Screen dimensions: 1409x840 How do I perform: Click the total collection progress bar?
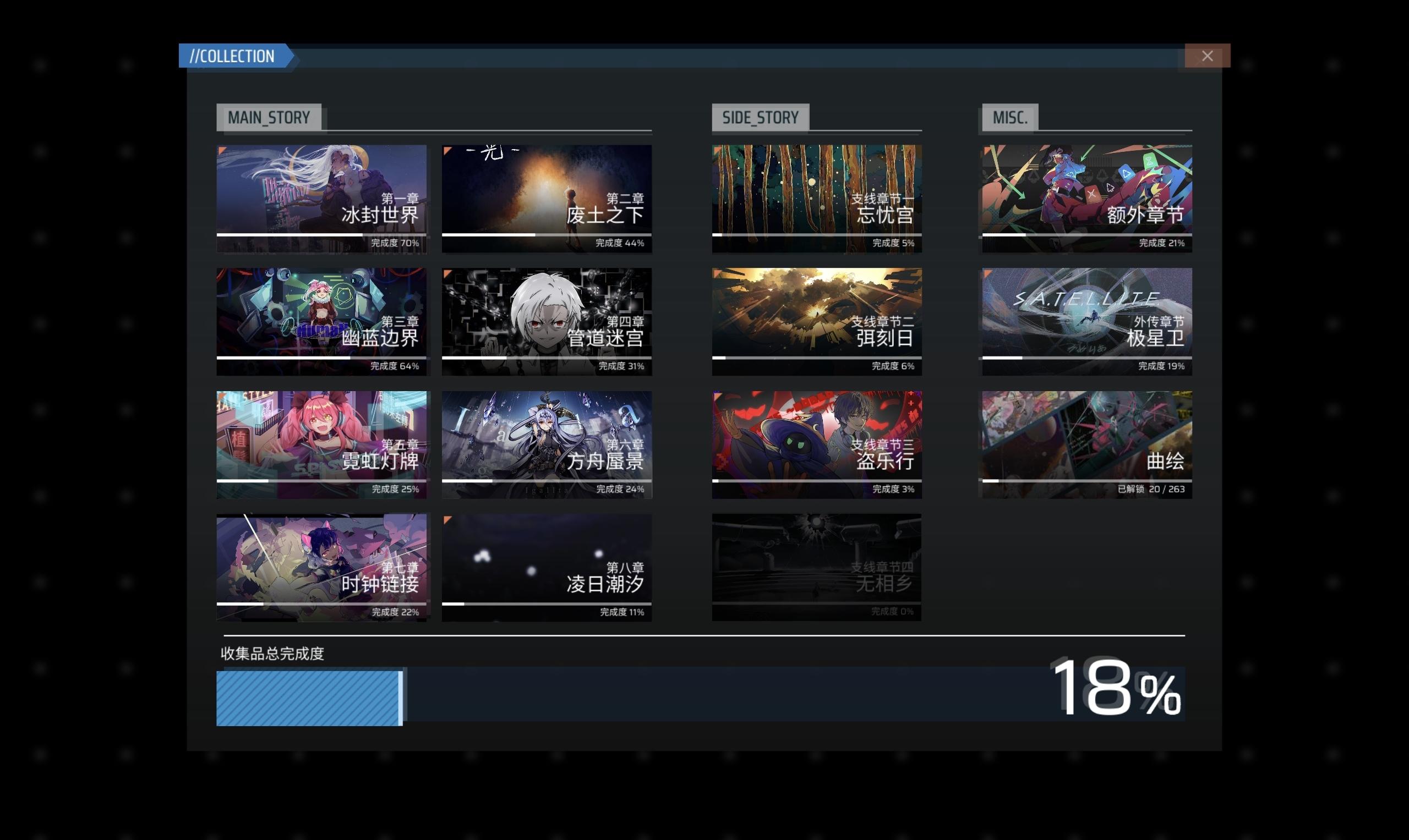click(x=701, y=696)
